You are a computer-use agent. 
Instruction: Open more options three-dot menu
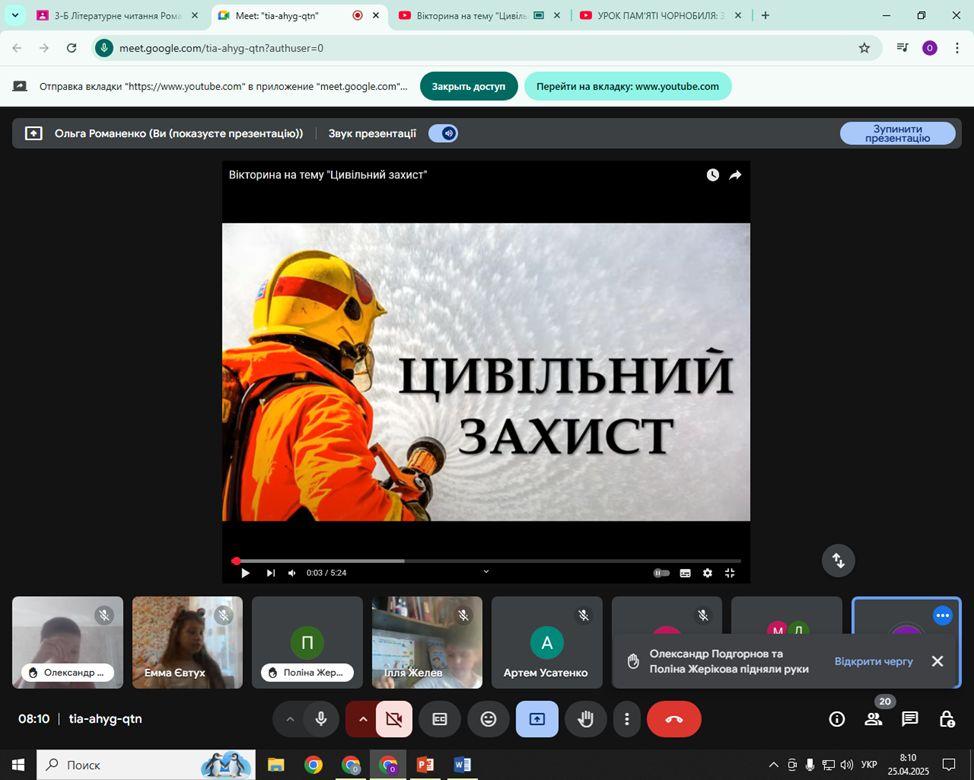[x=627, y=719]
